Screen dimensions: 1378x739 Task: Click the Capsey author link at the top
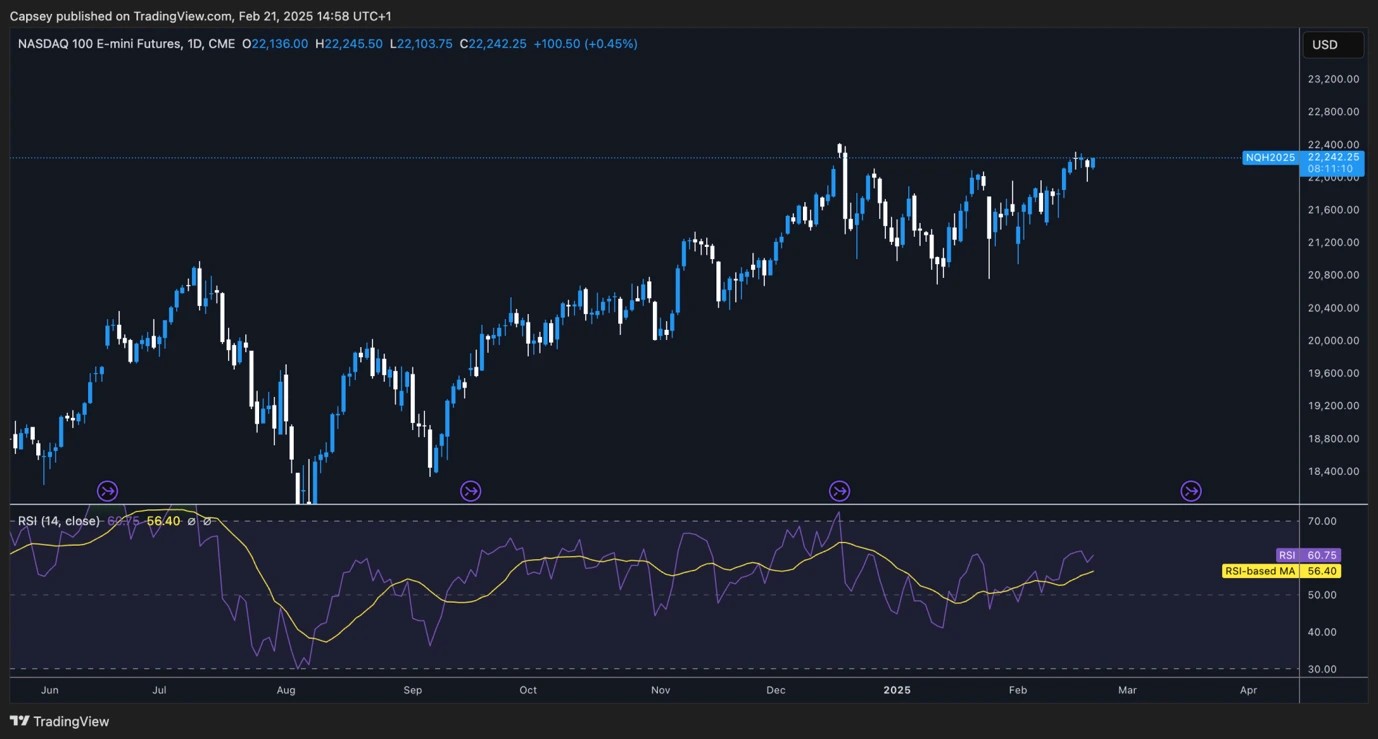[32, 16]
